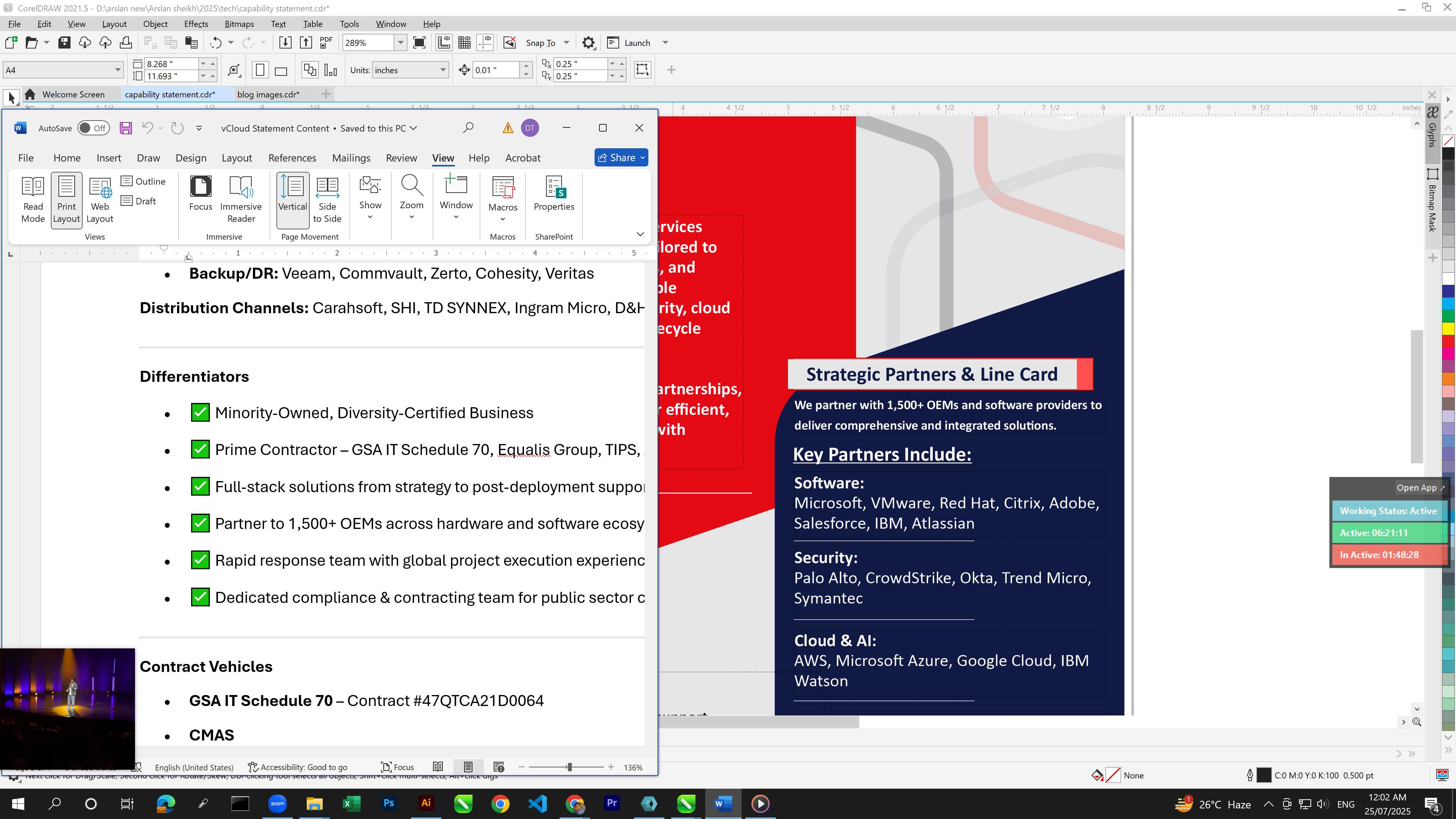The image size is (1456, 819).
Task: Click Focus button in Word status bar
Action: pos(397,767)
